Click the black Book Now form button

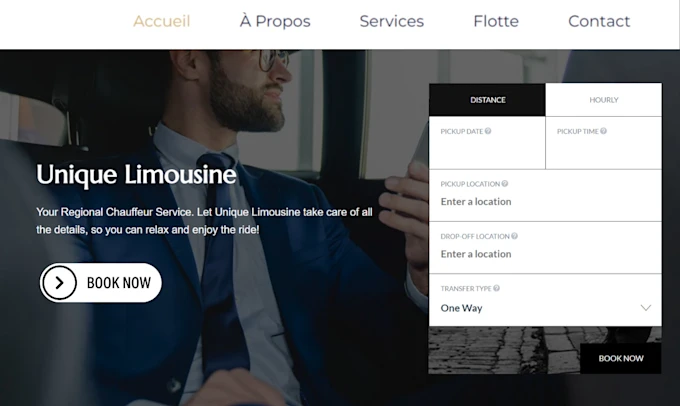pyautogui.click(x=621, y=358)
